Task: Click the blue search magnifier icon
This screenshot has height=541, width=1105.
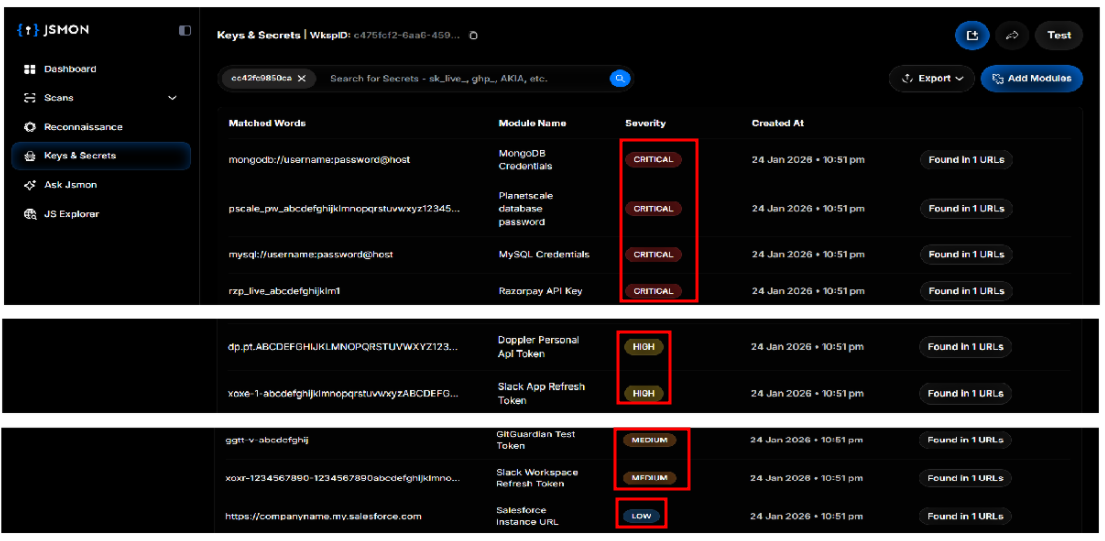Action: coord(620,78)
